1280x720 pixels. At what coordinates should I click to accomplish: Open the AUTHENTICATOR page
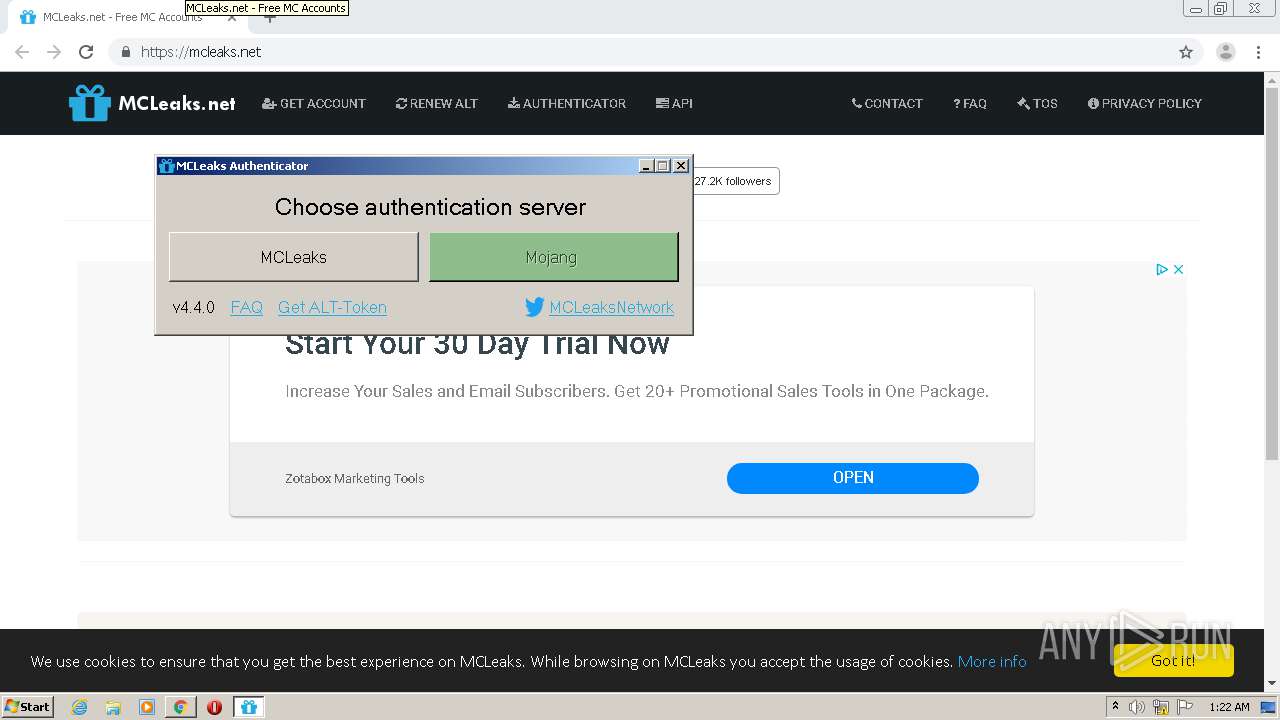(x=567, y=103)
